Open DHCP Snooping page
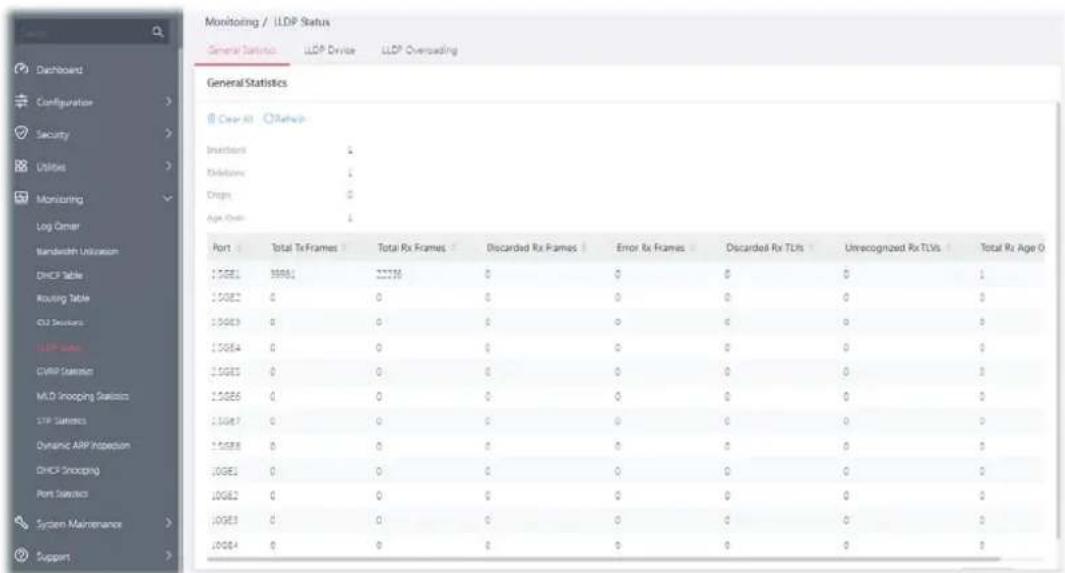The image size is (1065, 573). (x=67, y=470)
